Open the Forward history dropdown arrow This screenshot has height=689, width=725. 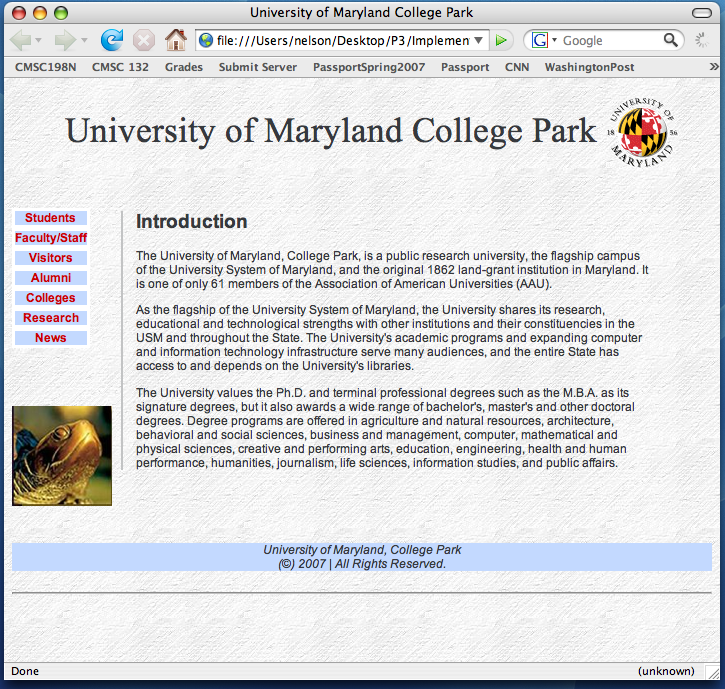[x=84, y=40]
